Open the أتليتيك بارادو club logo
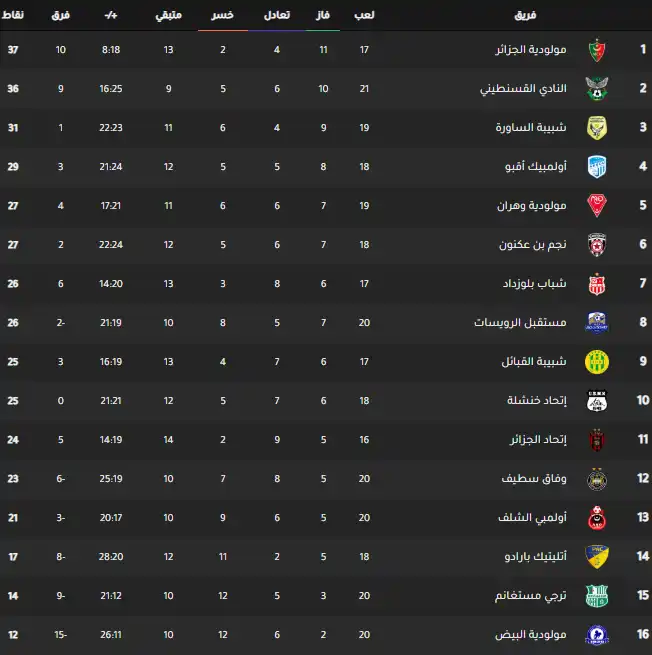Viewport: 652px width, 655px height. (597, 556)
